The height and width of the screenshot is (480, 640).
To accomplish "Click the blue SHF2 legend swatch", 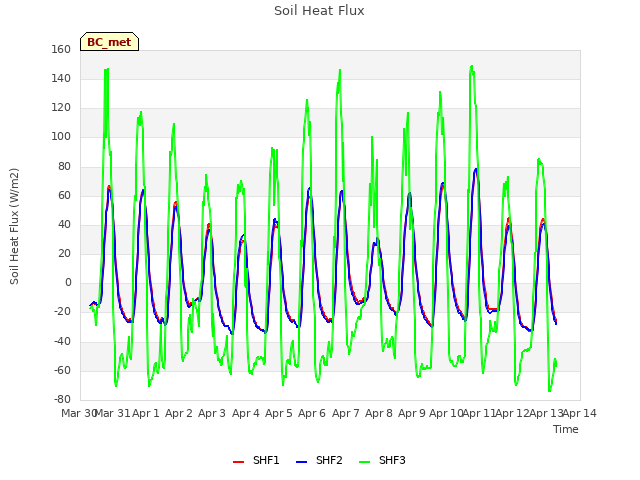I will 301,462.
